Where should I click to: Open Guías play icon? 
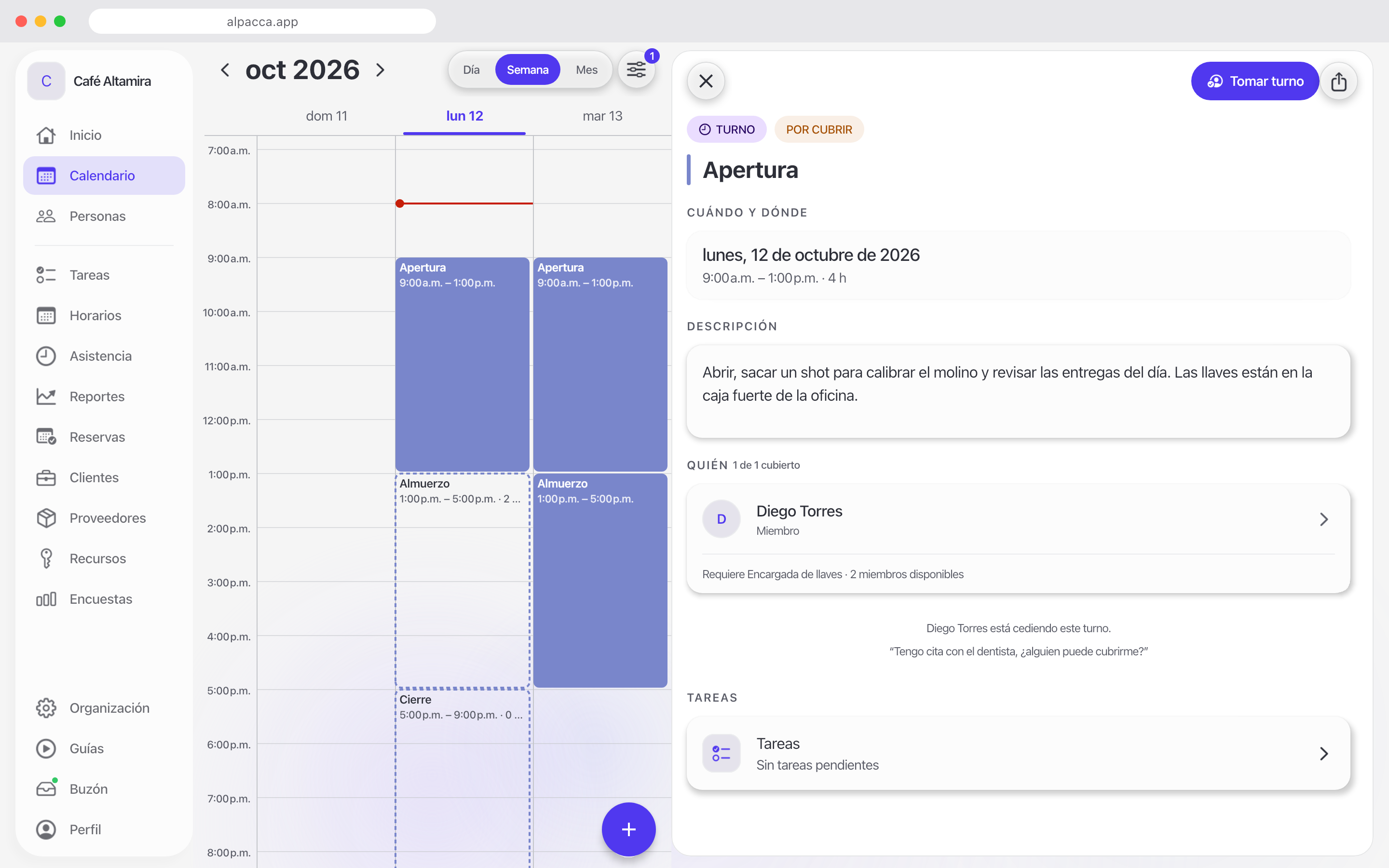click(x=46, y=748)
